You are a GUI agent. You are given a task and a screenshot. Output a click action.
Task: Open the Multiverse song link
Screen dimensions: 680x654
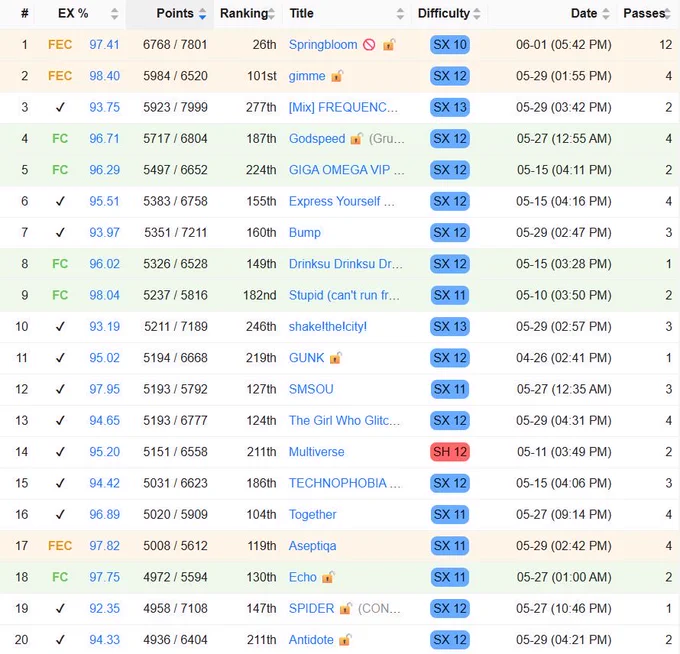point(317,451)
